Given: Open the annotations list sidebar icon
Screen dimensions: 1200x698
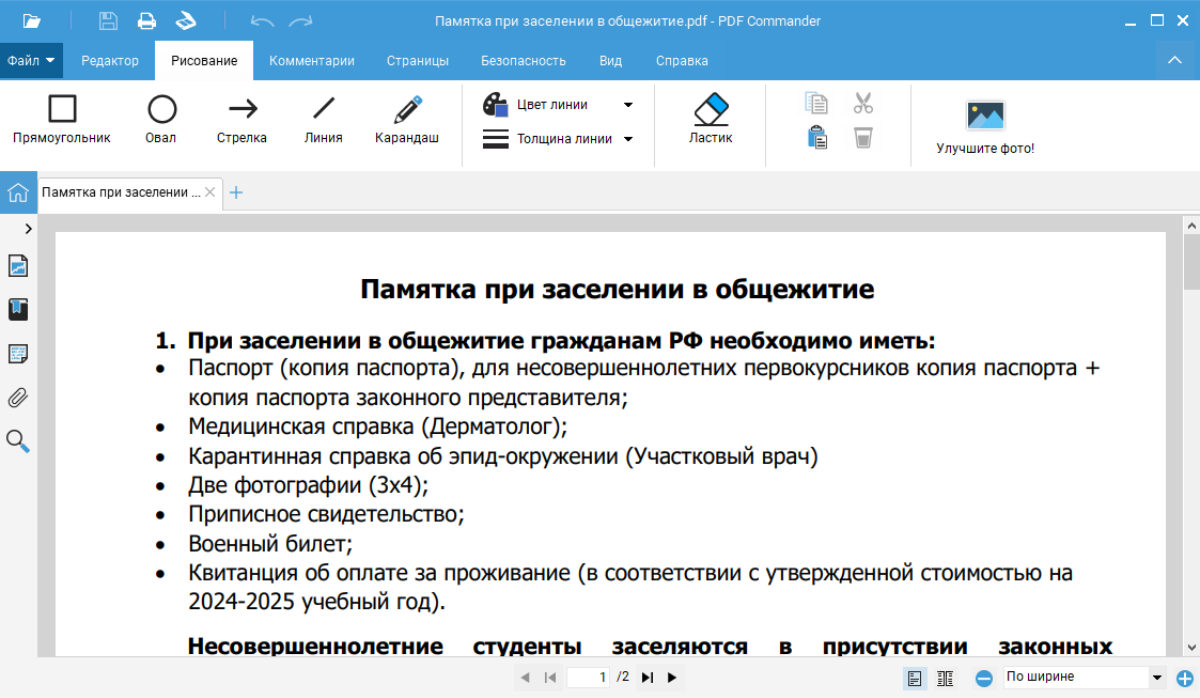Looking at the screenshot, I should 18,353.
